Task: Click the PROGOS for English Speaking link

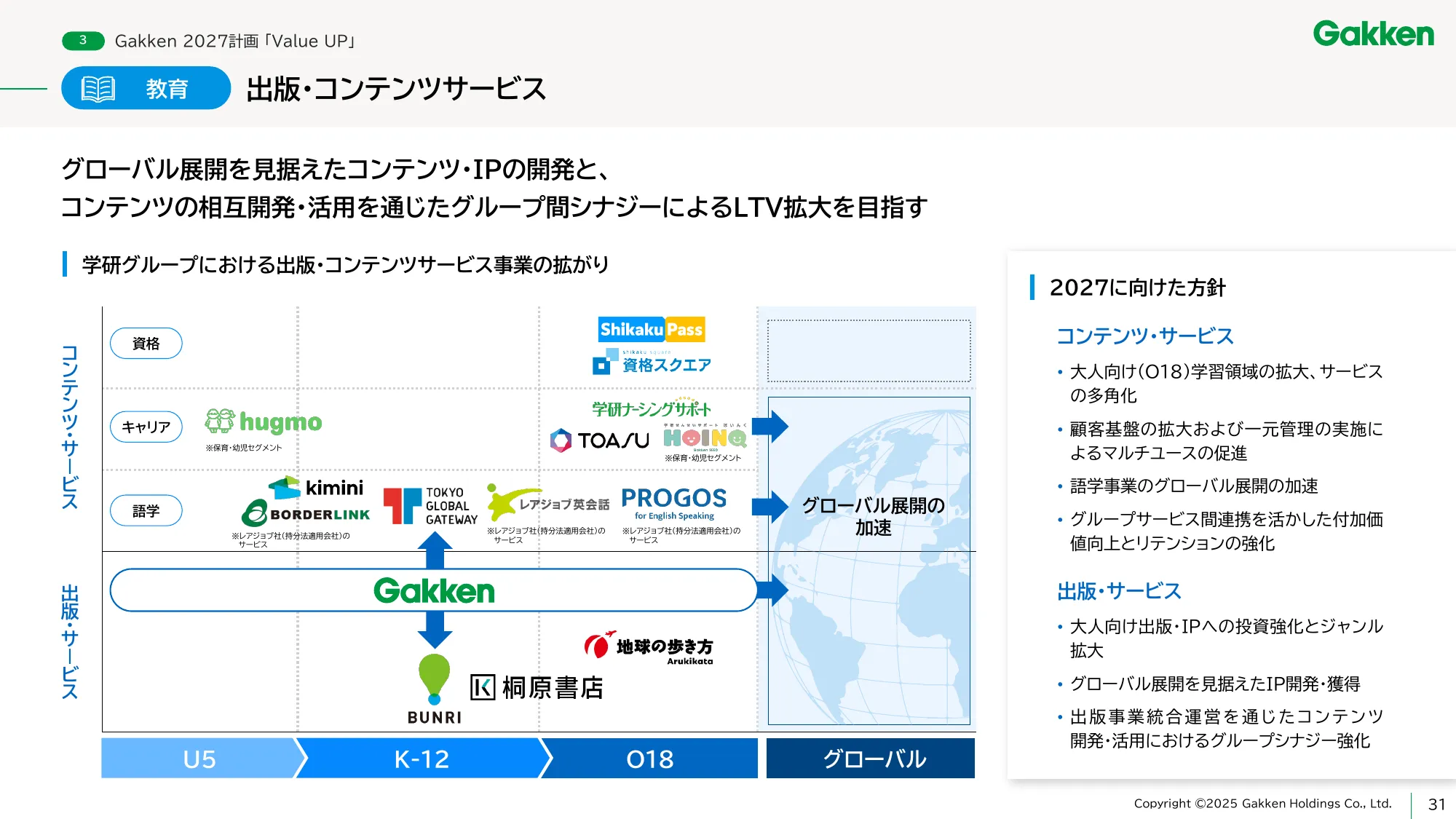Action: [x=673, y=502]
